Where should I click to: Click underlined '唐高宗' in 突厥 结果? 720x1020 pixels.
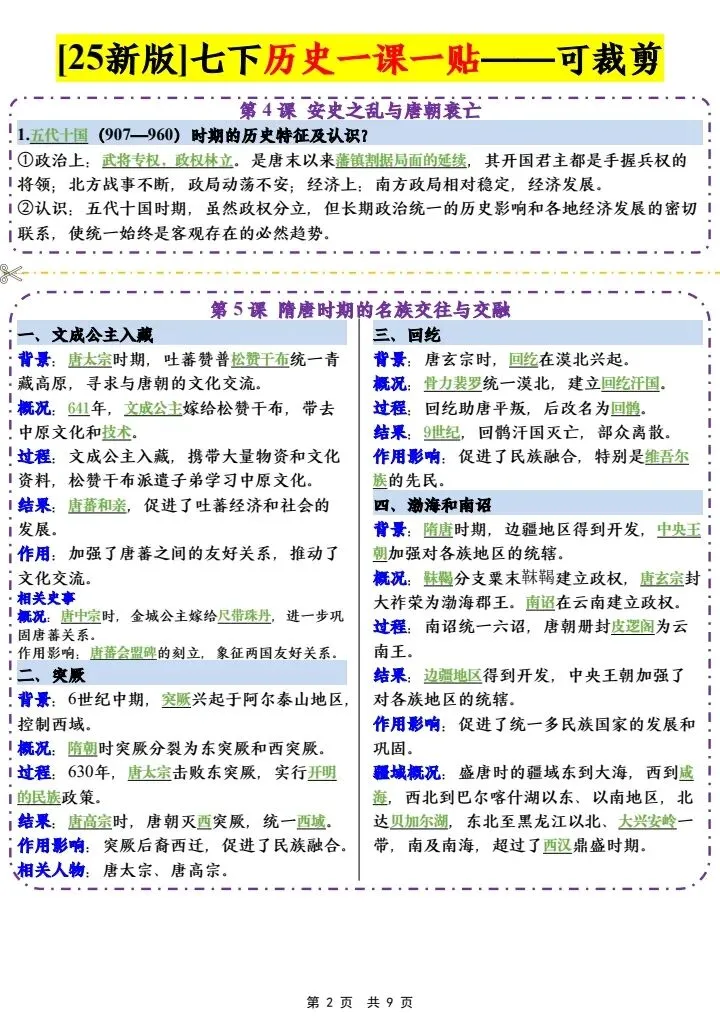pyautogui.click(x=90, y=821)
